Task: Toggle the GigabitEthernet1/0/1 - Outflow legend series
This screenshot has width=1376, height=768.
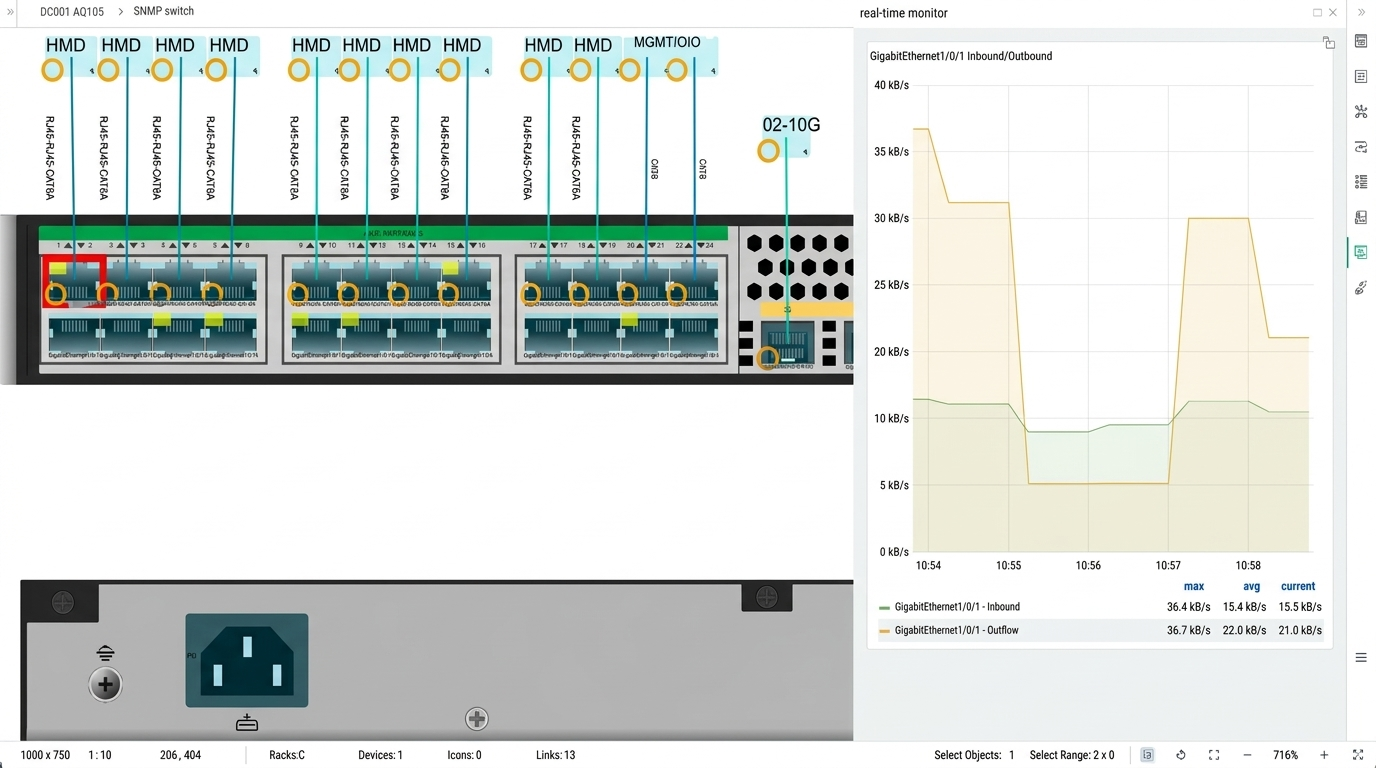Action: click(x=956, y=630)
